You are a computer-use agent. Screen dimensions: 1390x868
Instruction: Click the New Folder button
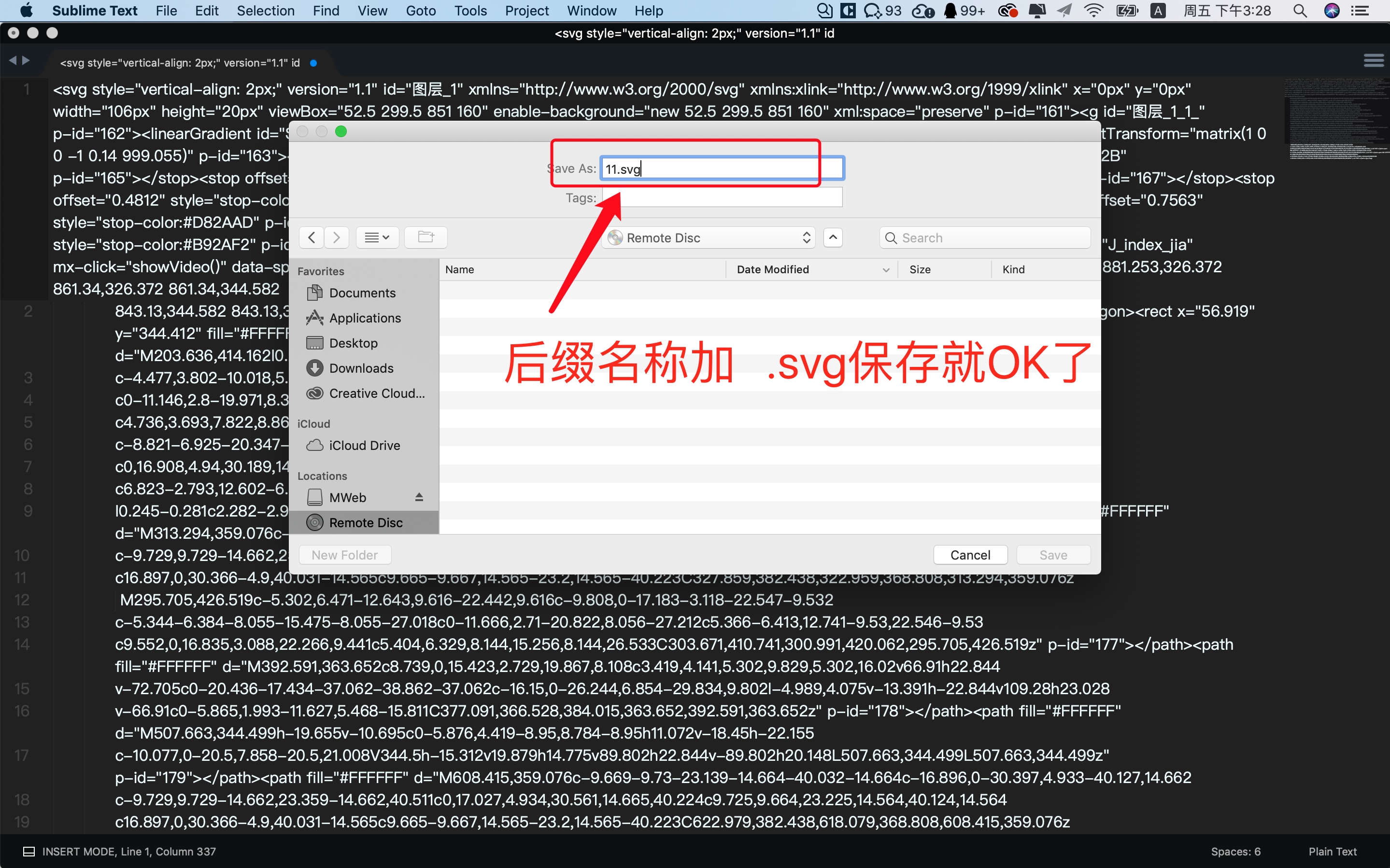pyautogui.click(x=345, y=555)
